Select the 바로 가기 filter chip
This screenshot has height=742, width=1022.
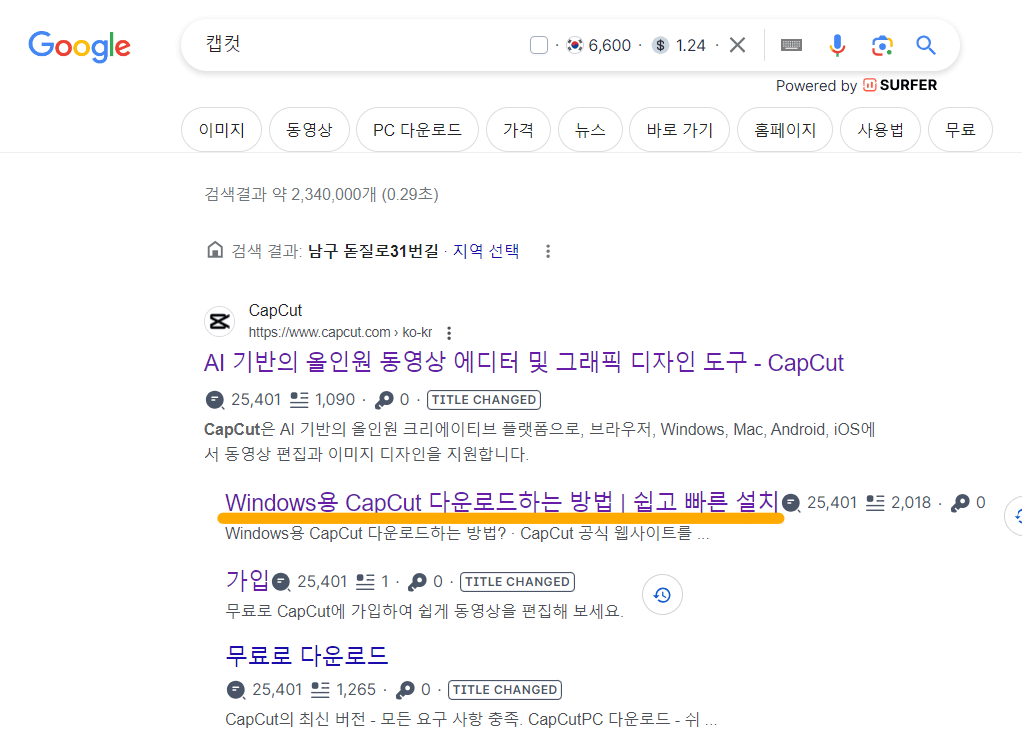[x=679, y=130]
